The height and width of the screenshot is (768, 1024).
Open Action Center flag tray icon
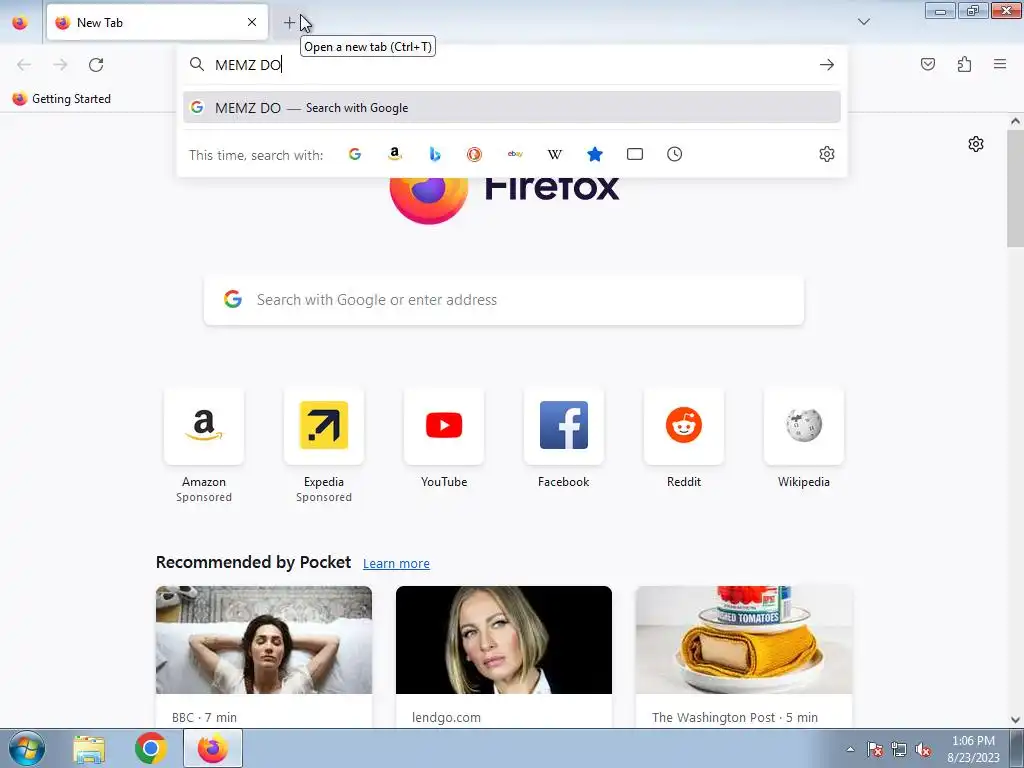875,749
